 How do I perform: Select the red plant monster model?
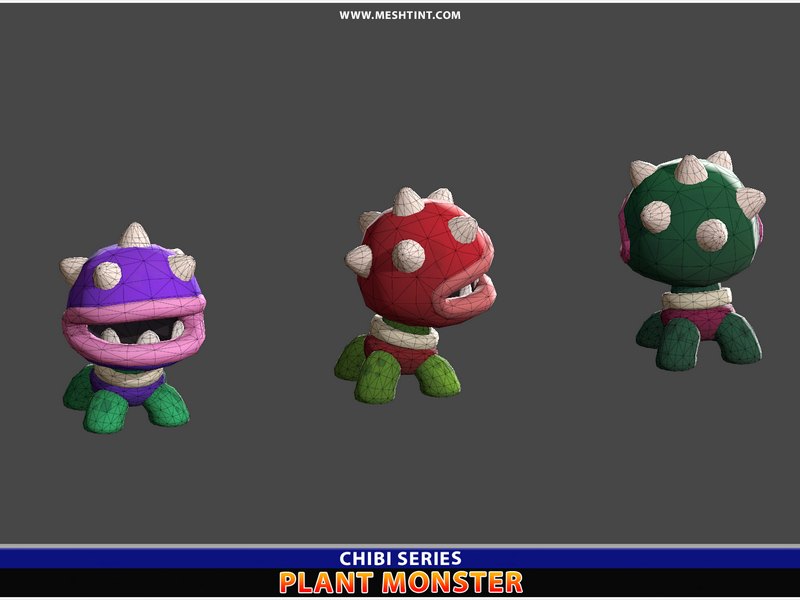415,295
